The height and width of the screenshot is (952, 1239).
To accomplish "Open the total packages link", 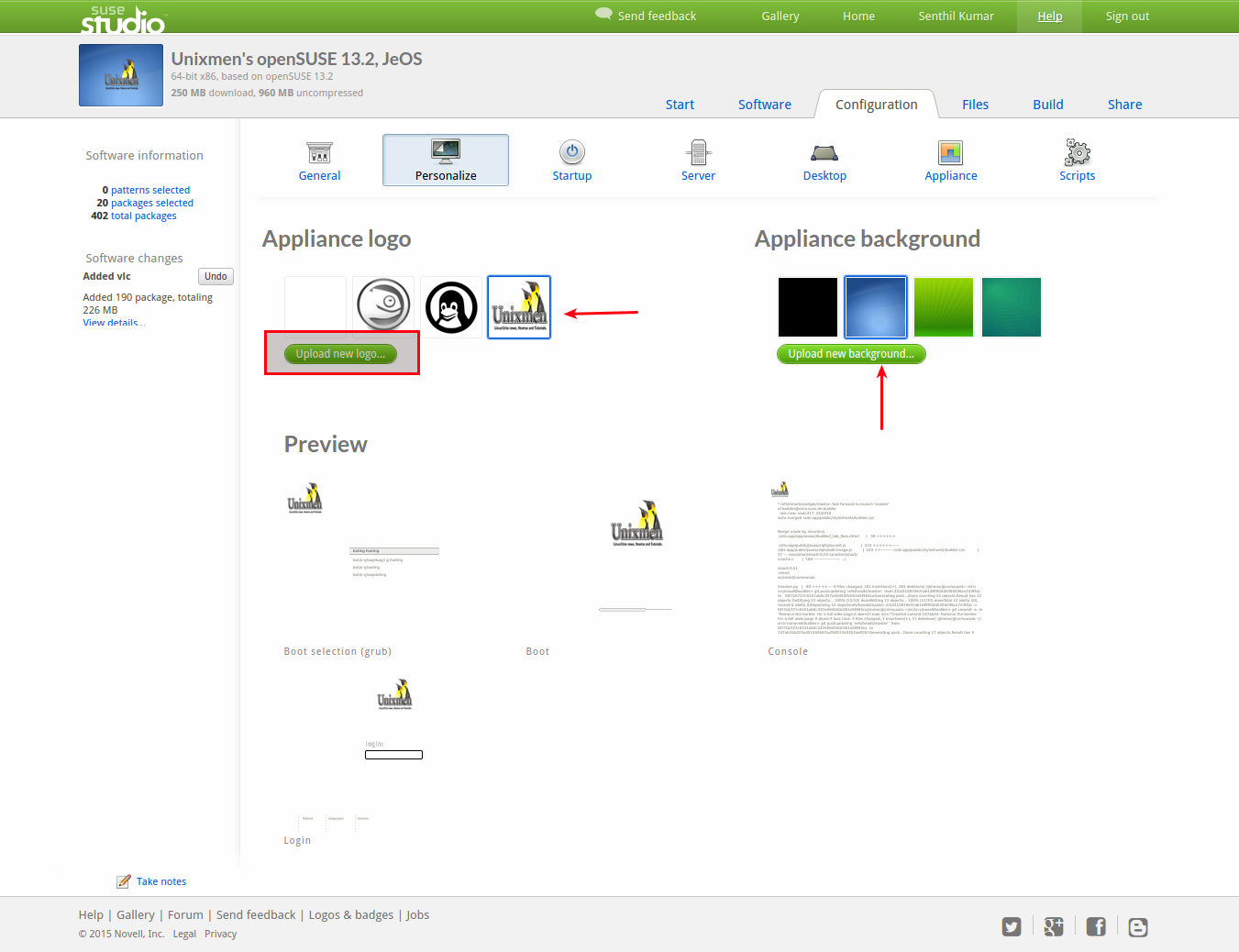I will [x=144, y=216].
